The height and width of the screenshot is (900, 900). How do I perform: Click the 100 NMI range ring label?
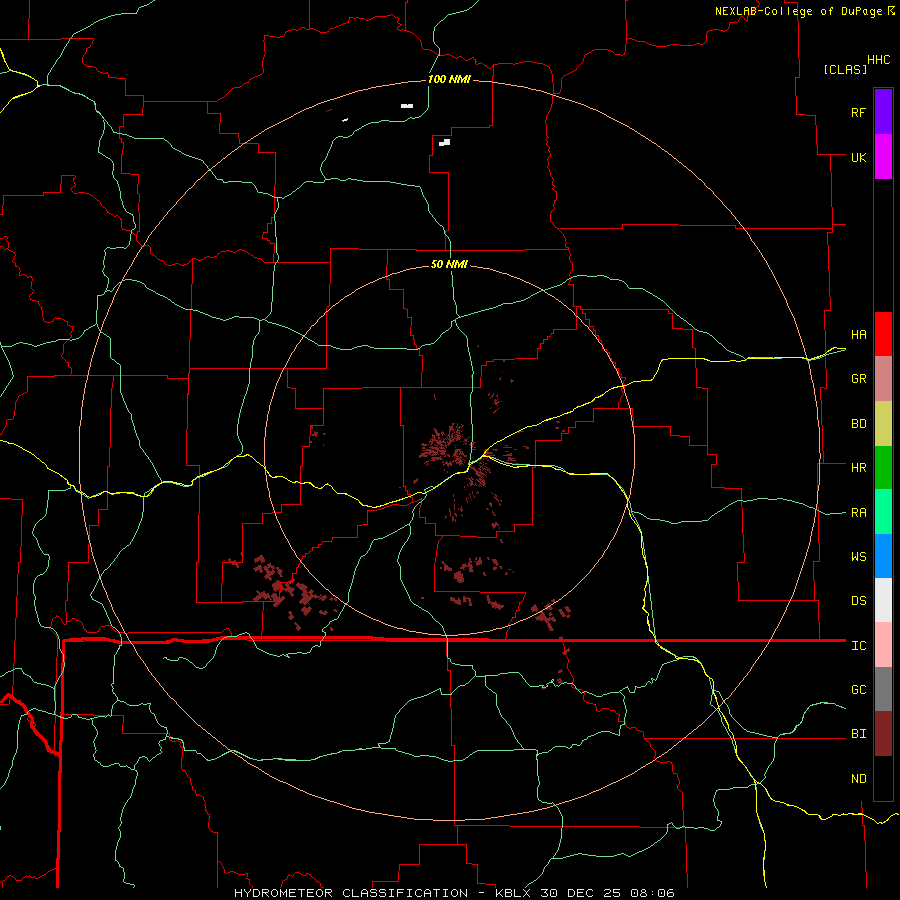click(449, 79)
